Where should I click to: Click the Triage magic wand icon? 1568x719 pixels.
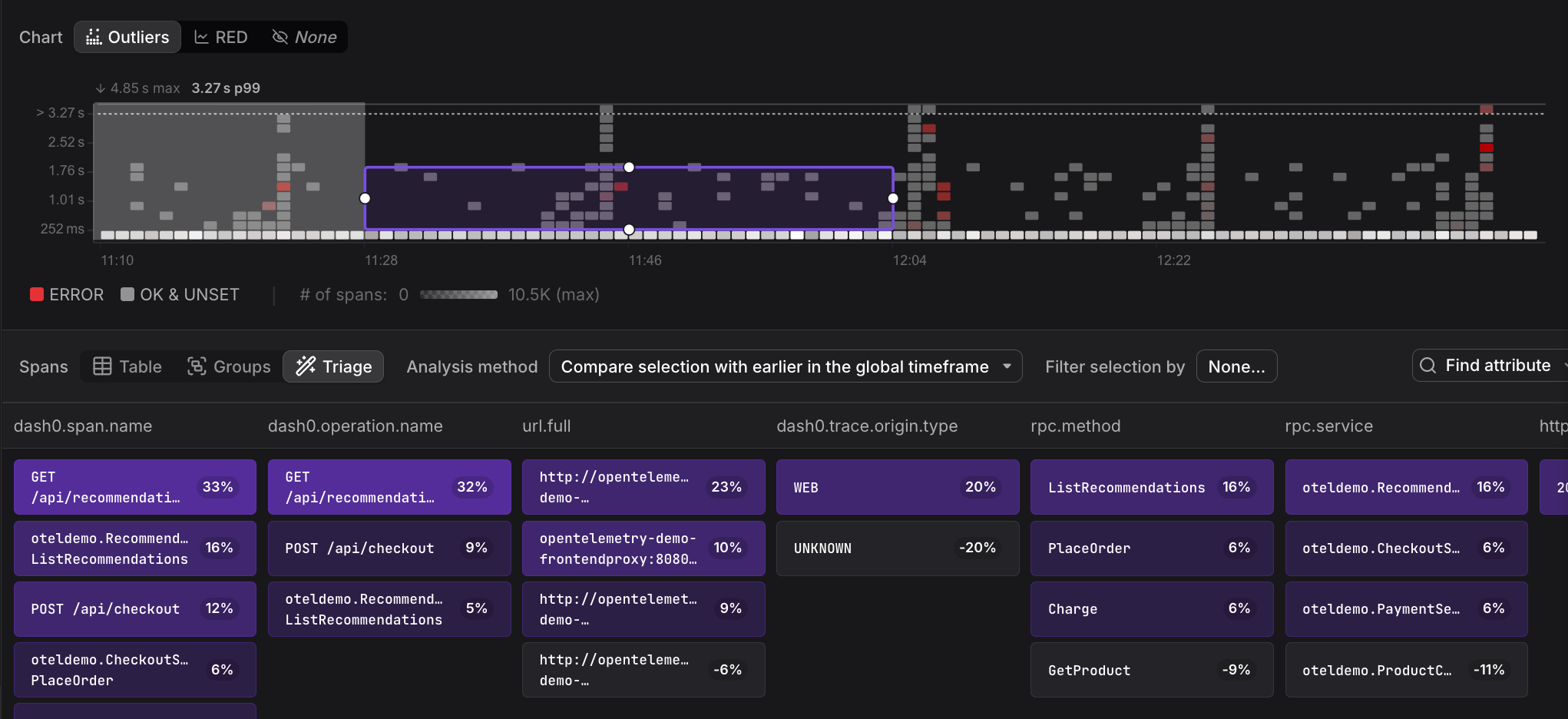306,366
